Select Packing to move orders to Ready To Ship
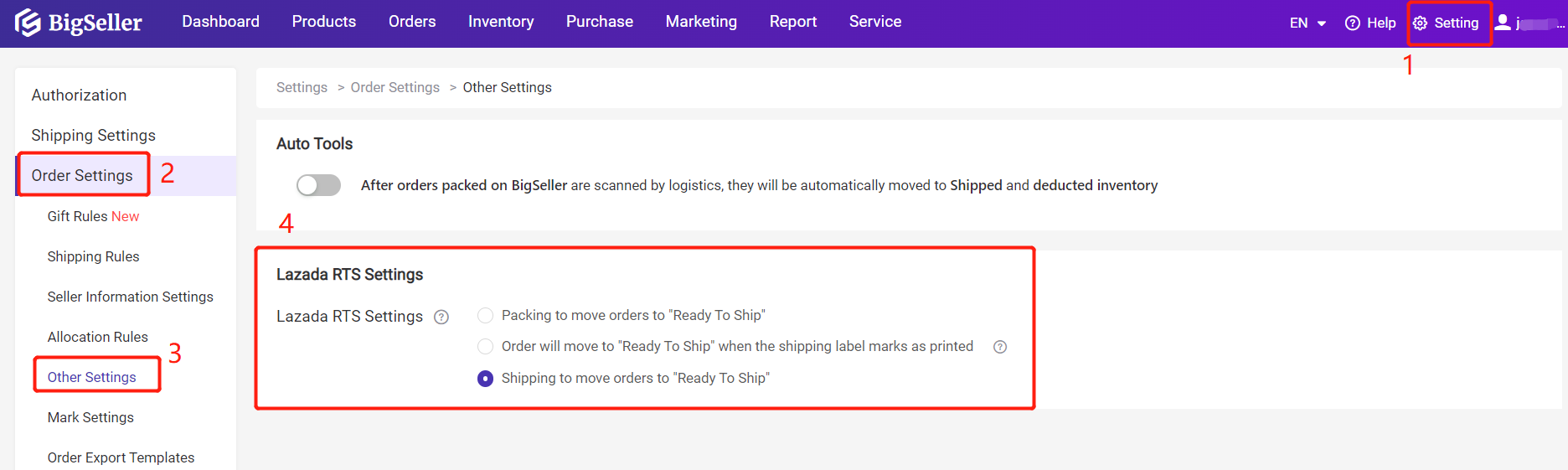Image resolution: width=1568 pixels, height=470 pixels. coord(485,315)
